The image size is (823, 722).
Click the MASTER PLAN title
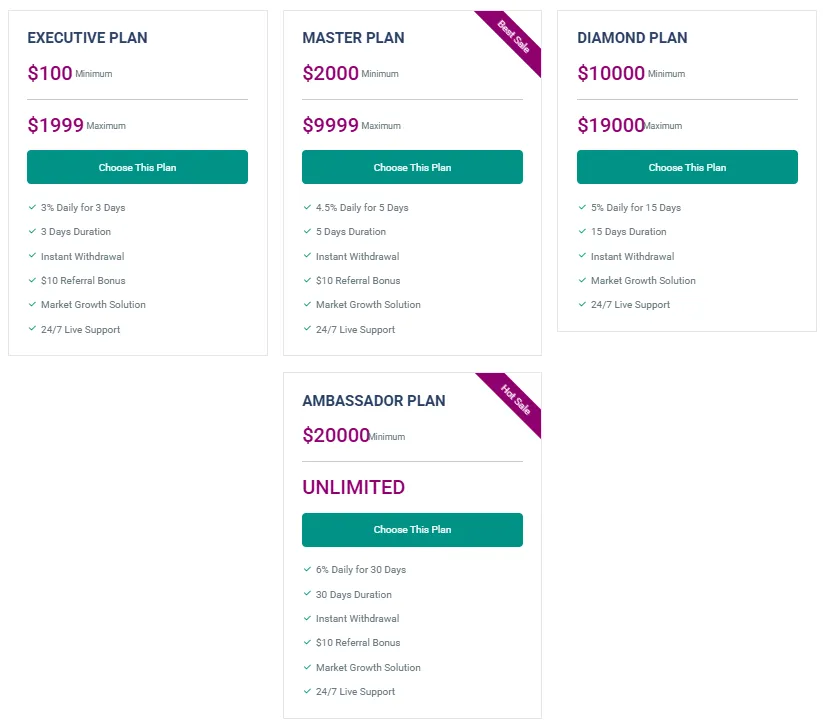353,38
